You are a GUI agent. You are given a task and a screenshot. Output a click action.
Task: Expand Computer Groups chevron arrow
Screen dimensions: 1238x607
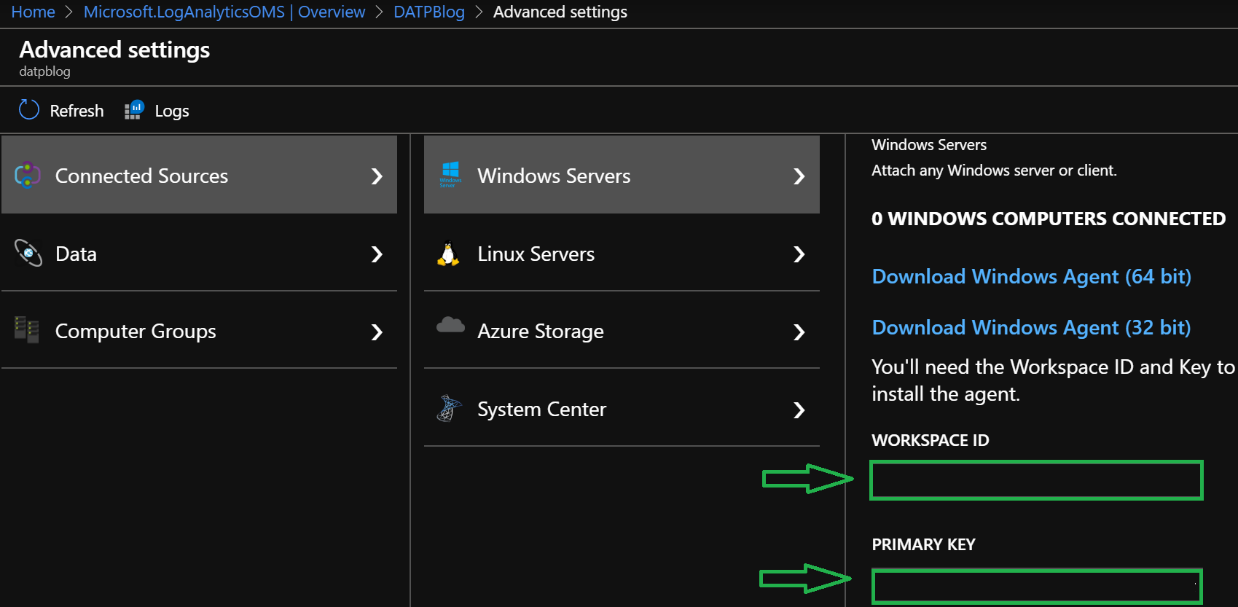(x=377, y=331)
